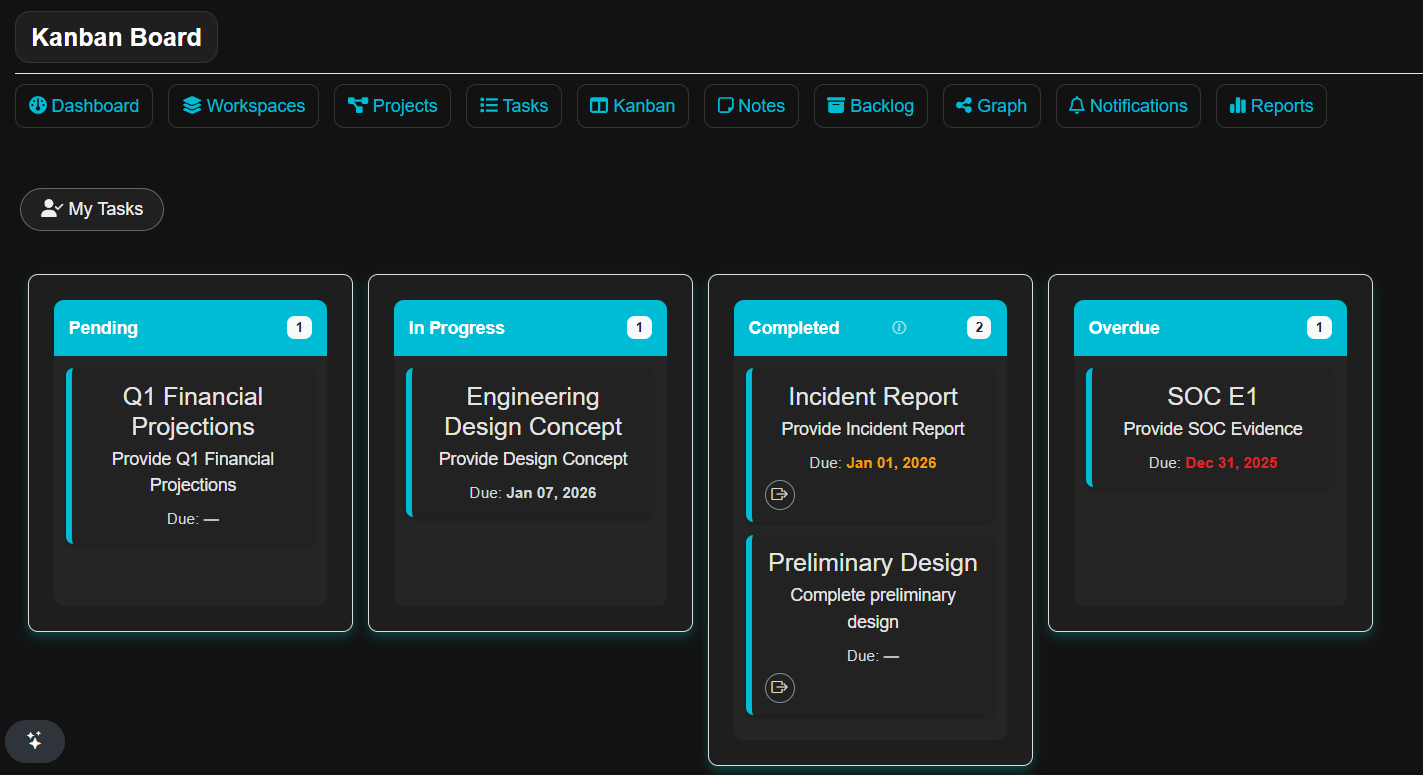Image resolution: width=1423 pixels, height=775 pixels.
Task: Click the count badge on Pending column
Action: 299,326
